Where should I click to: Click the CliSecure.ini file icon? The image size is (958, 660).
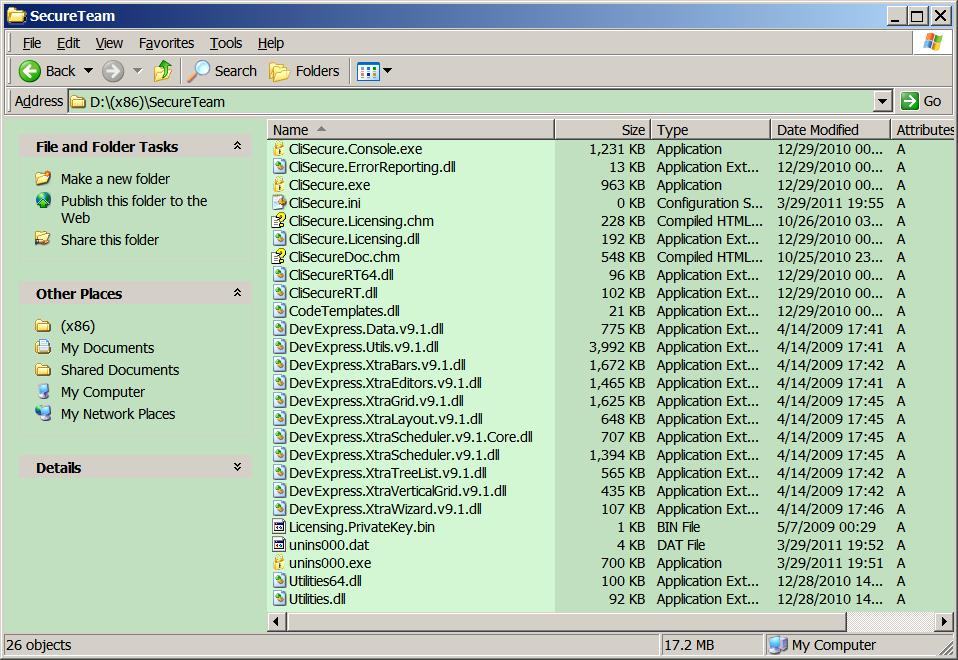tap(279, 202)
